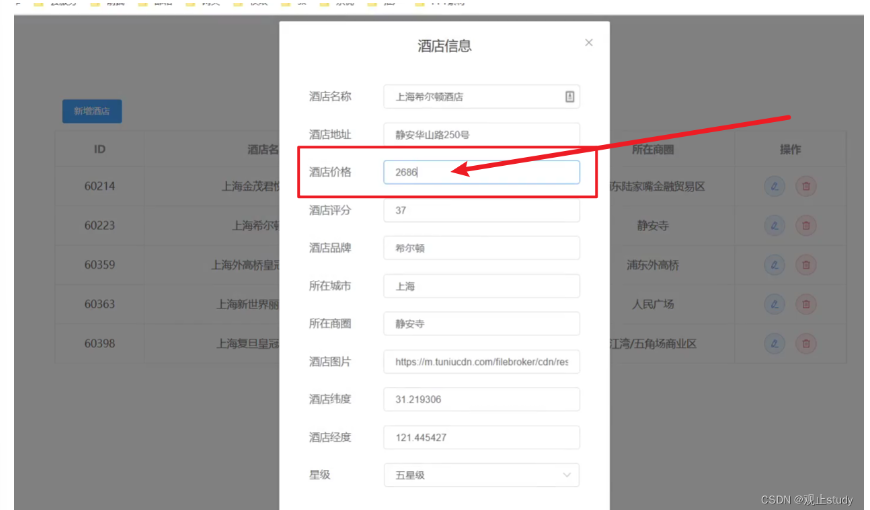Focus the 酒店经度 input field
This screenshot has height=510, width=870.
point(482,437)
